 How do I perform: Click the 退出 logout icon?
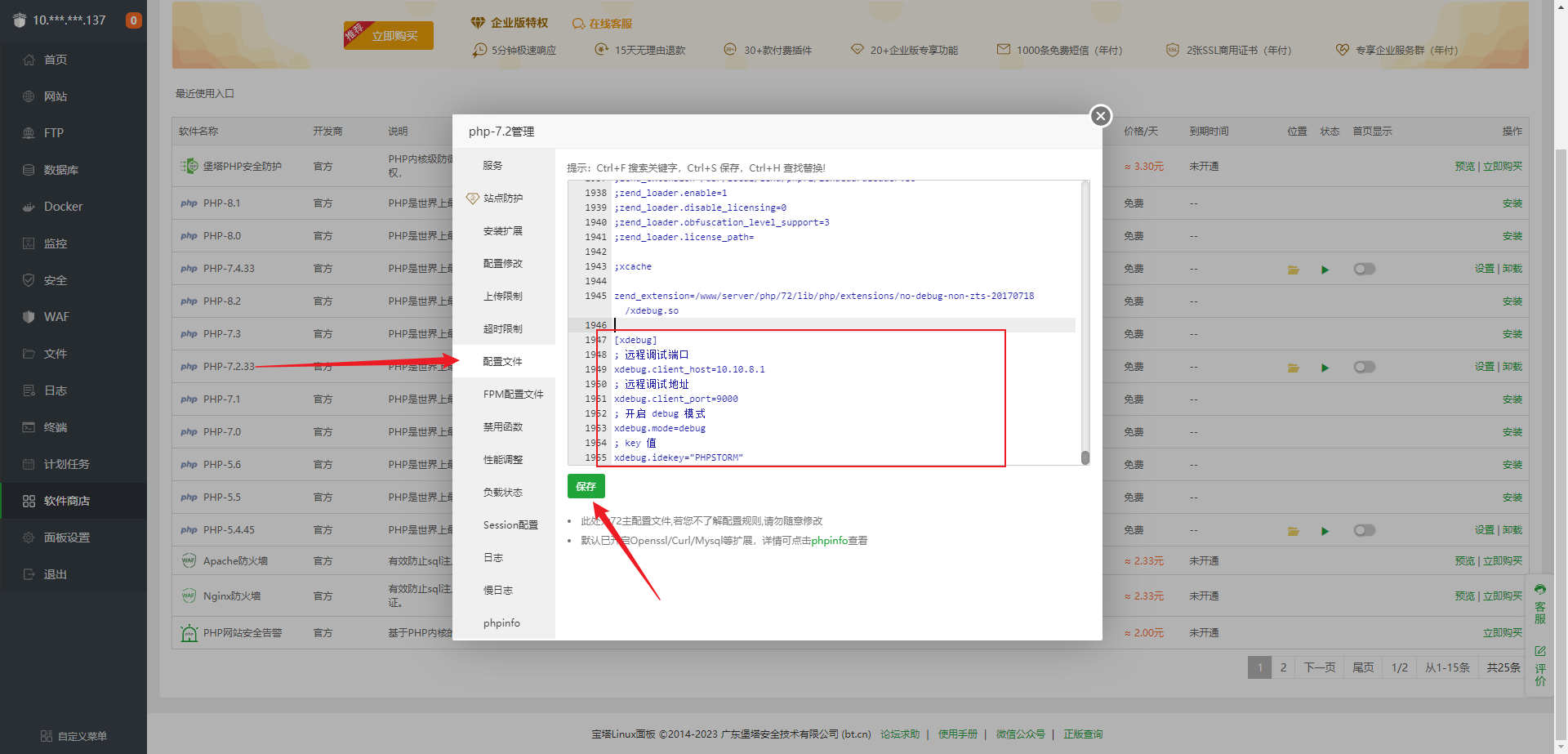tap(29, 574)
